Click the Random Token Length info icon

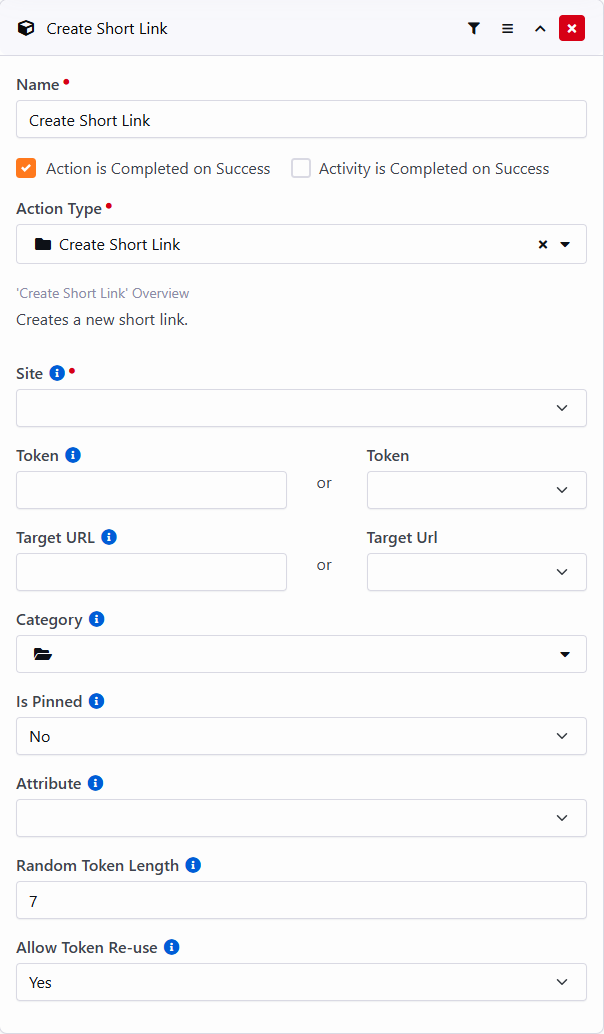pyautogui.click(x=193, y=865)
